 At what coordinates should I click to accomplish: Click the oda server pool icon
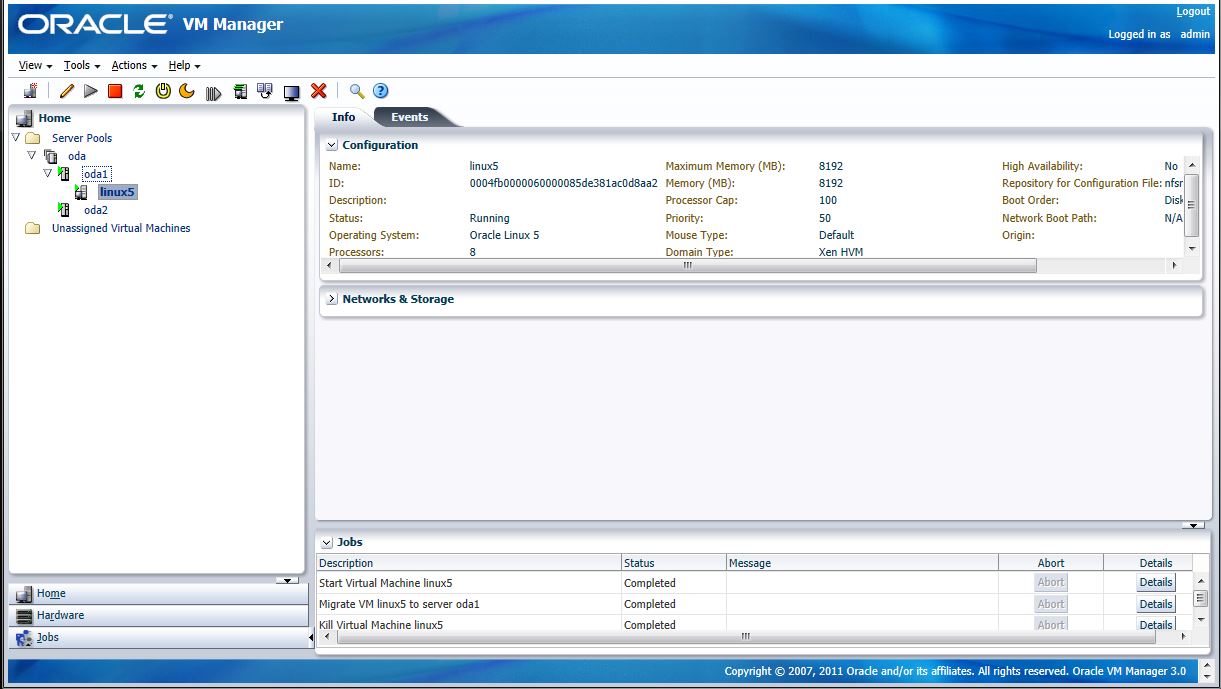pos(51,156)
